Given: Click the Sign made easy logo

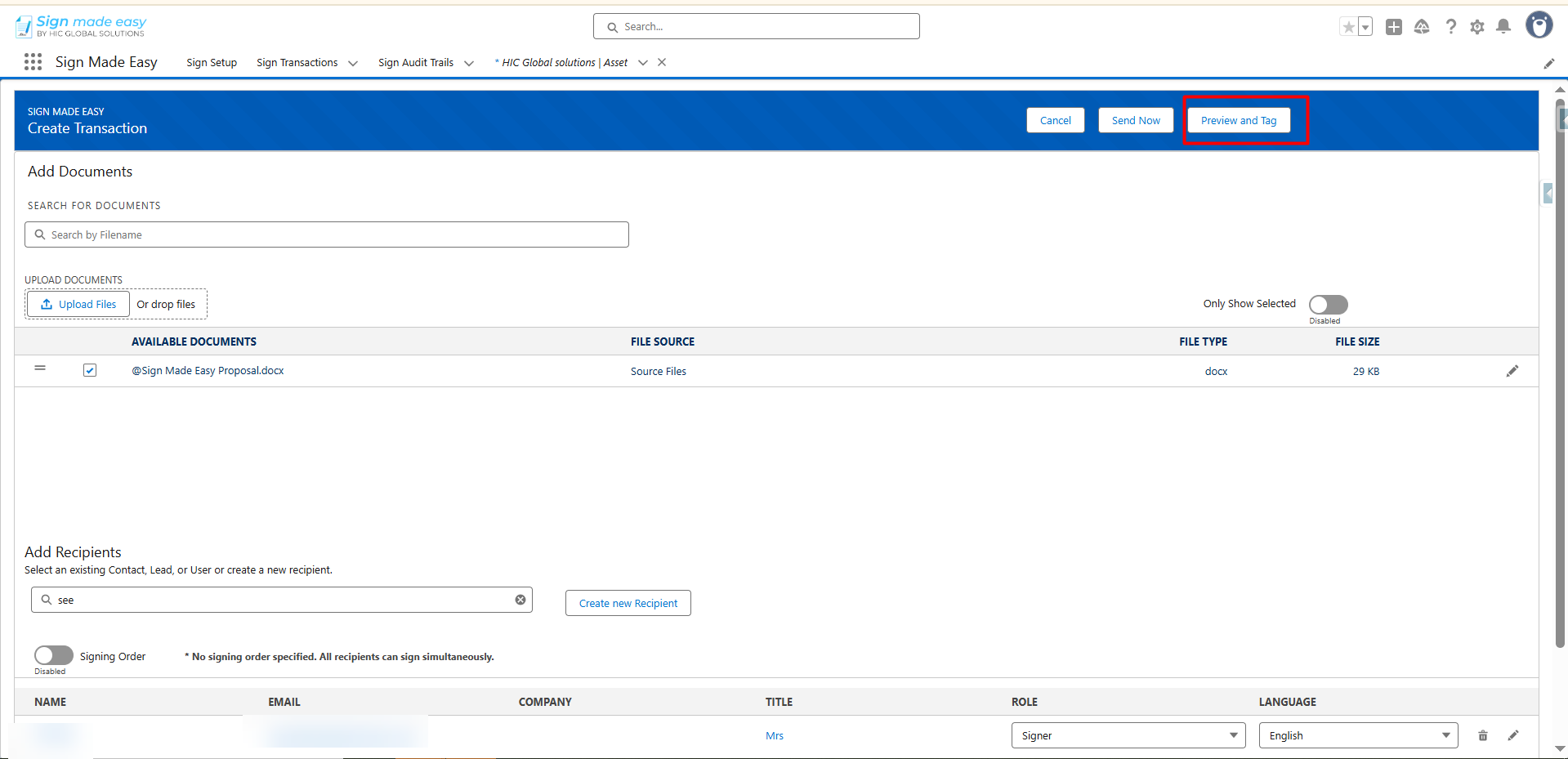Looking at the screenshot, I should (x=81, y=26).
